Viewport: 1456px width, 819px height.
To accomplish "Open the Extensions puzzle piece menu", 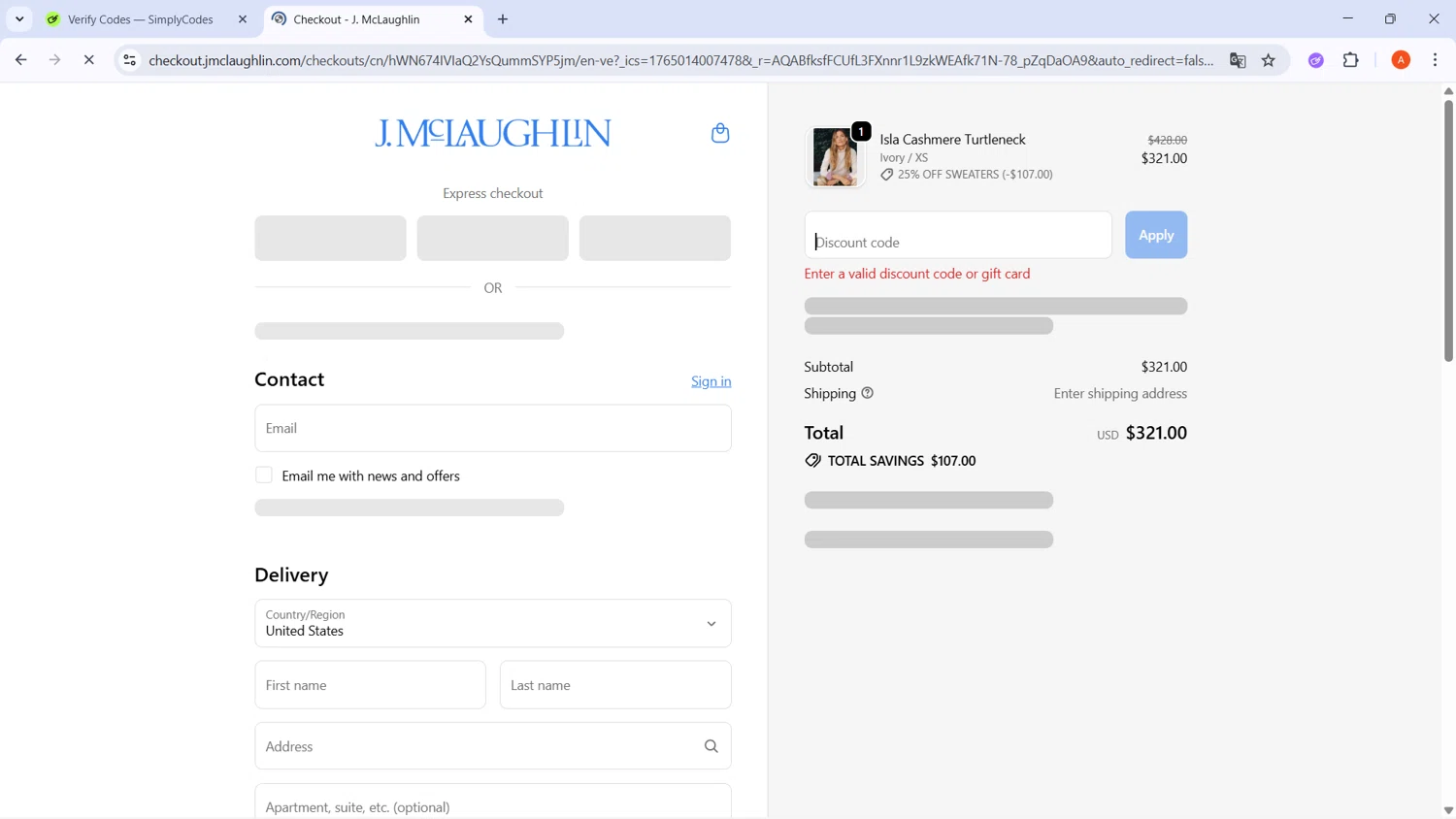I will 1351,60.
